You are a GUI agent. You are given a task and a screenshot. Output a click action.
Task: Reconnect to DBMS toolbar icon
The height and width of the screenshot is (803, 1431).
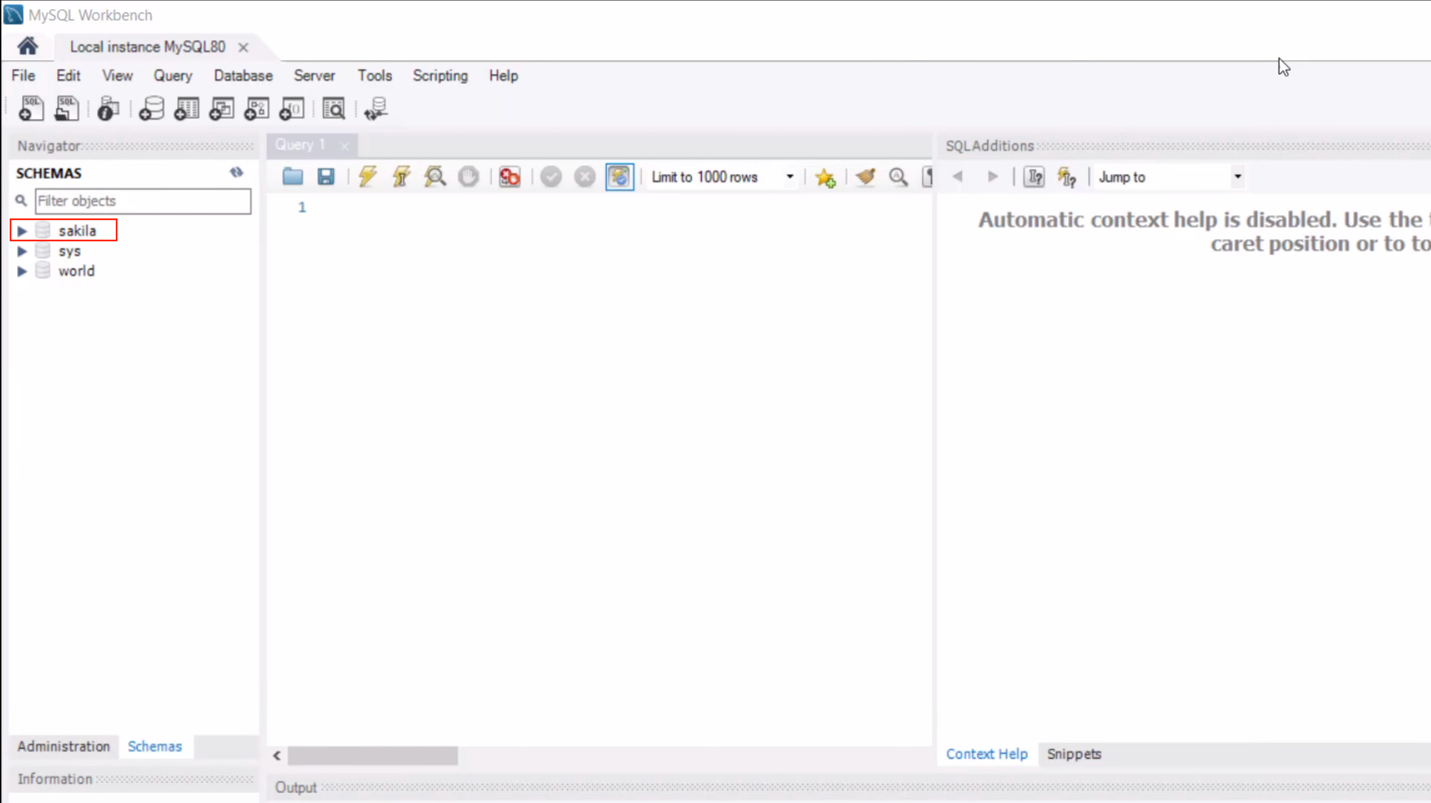pos(376,108)
